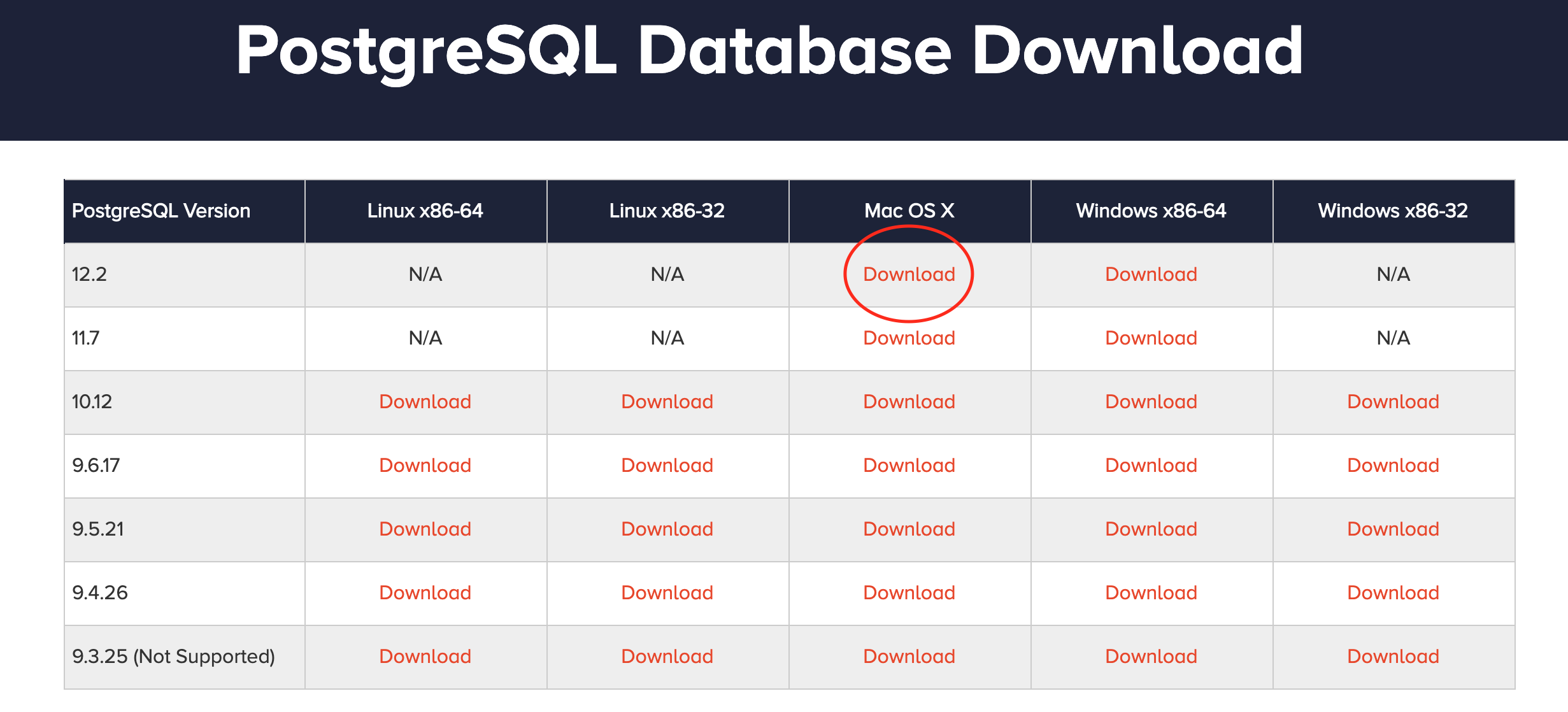Download PostgreSQL 9.4.26 for Windows x86-32

point(1393,593)
